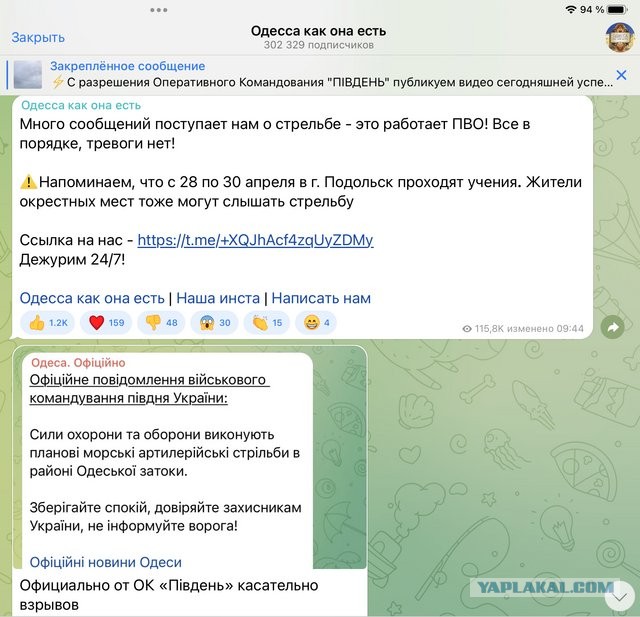
Task: Open Одеса. Офіційно forwarded source name
Action: click(78, 362)
